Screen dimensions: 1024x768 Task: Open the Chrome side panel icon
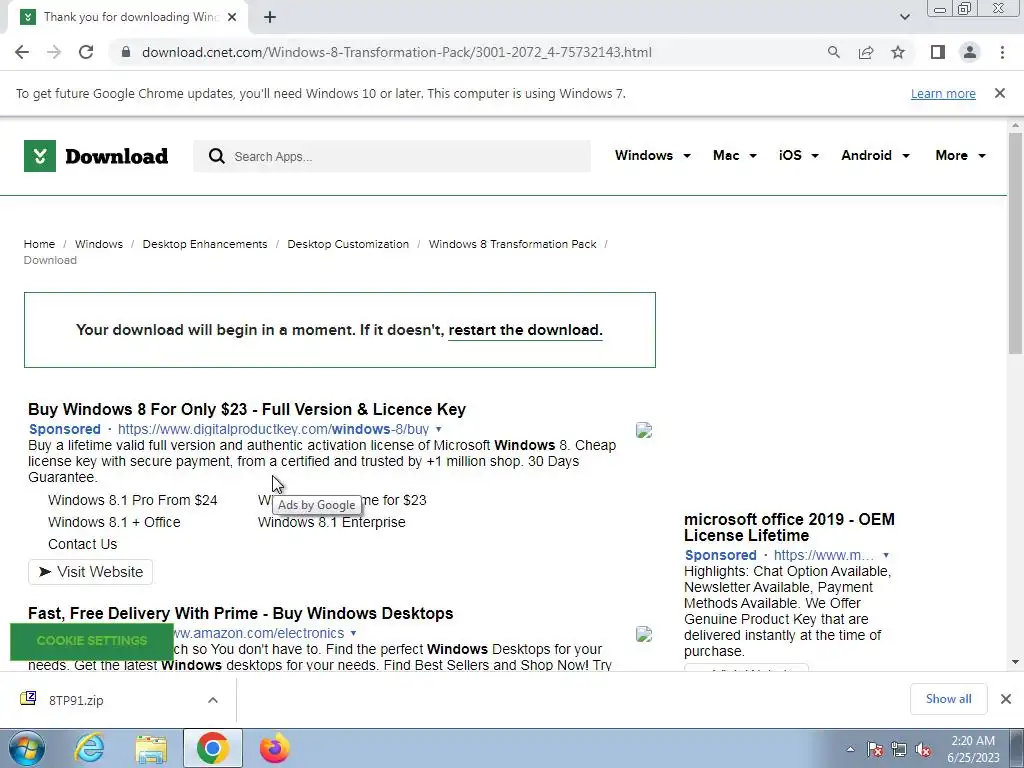[938, 52]
